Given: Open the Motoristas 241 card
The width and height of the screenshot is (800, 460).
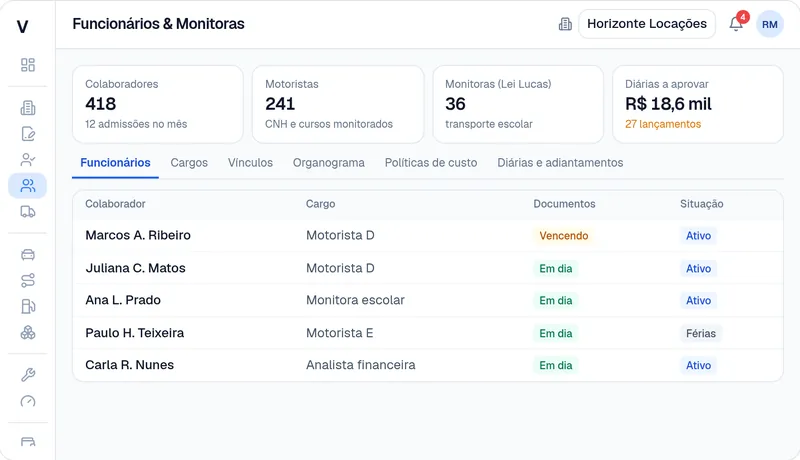Looking at the screenshot, I should pyautogui.click(x=338, y=104).
